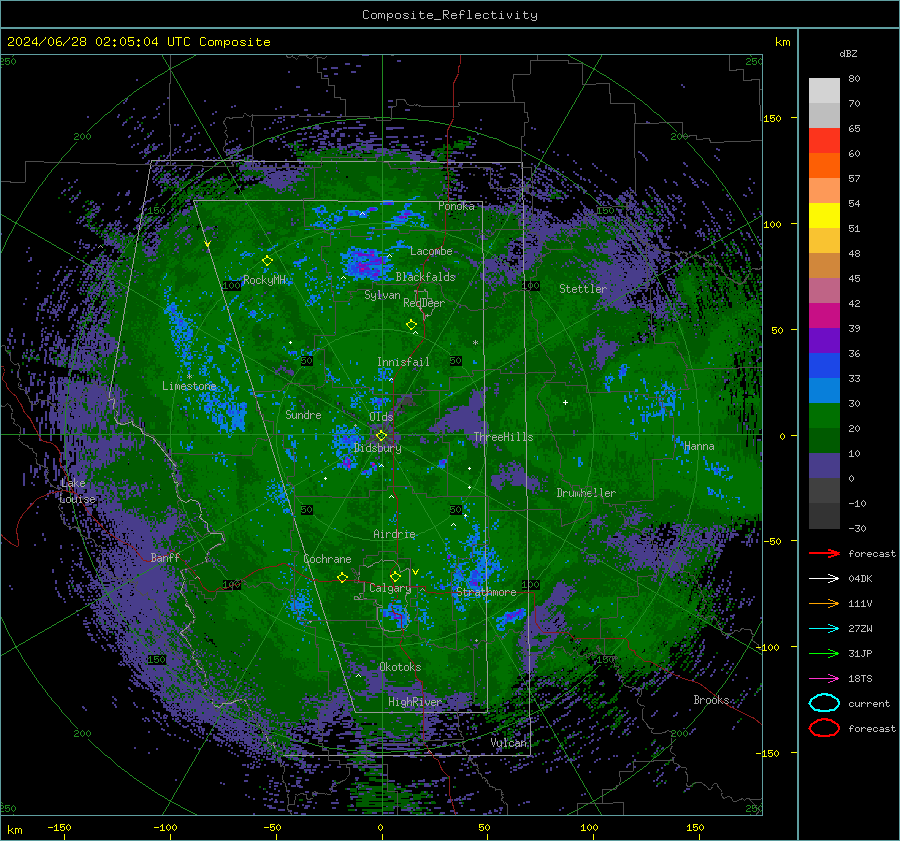This screenshot has height=841, width=900.
Task: Click the yellow diamond marker above Calgary
Action: [395, 576]
